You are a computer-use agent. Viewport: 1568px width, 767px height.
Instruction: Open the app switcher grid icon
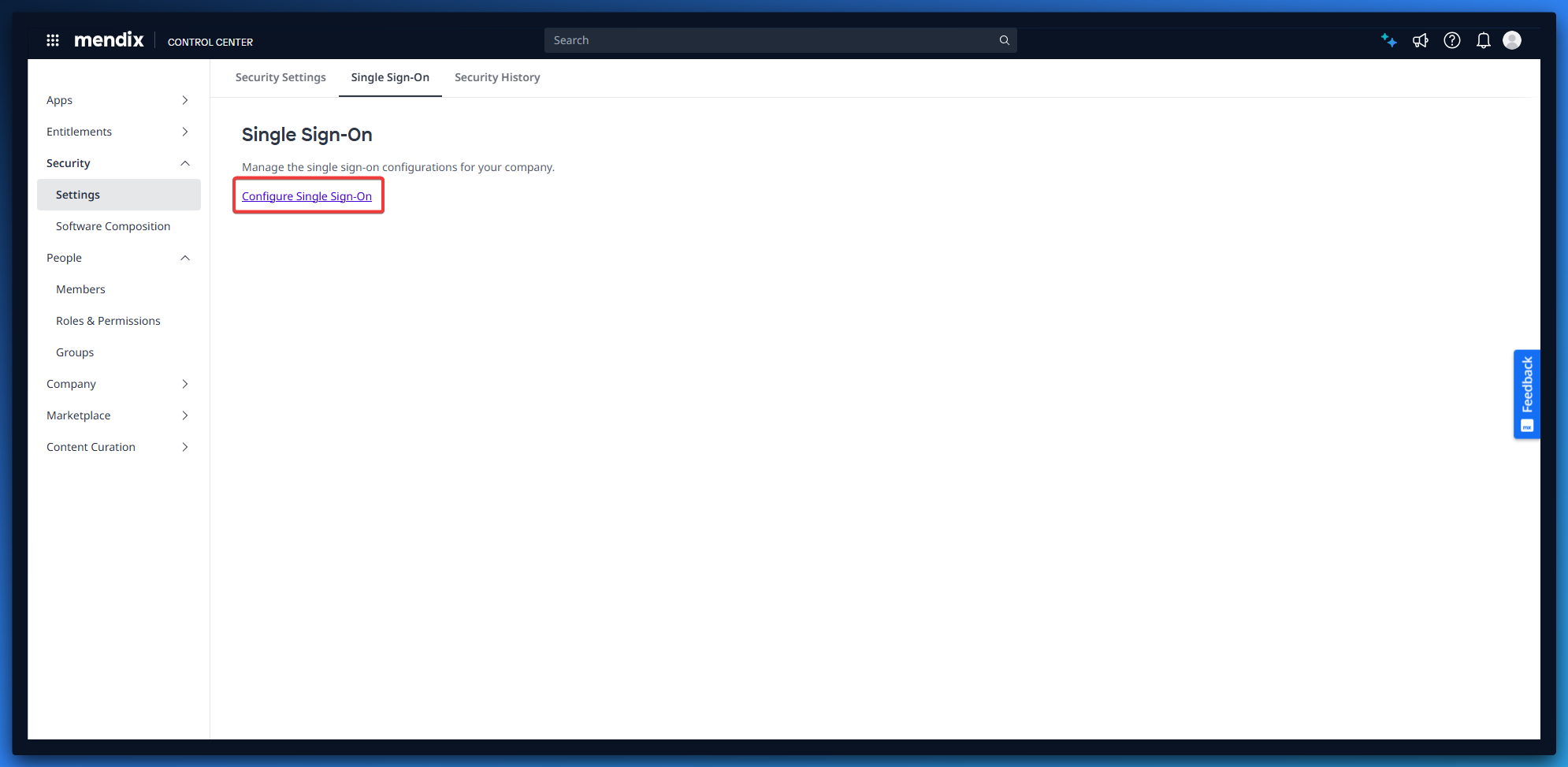click(x=53, y=40)
